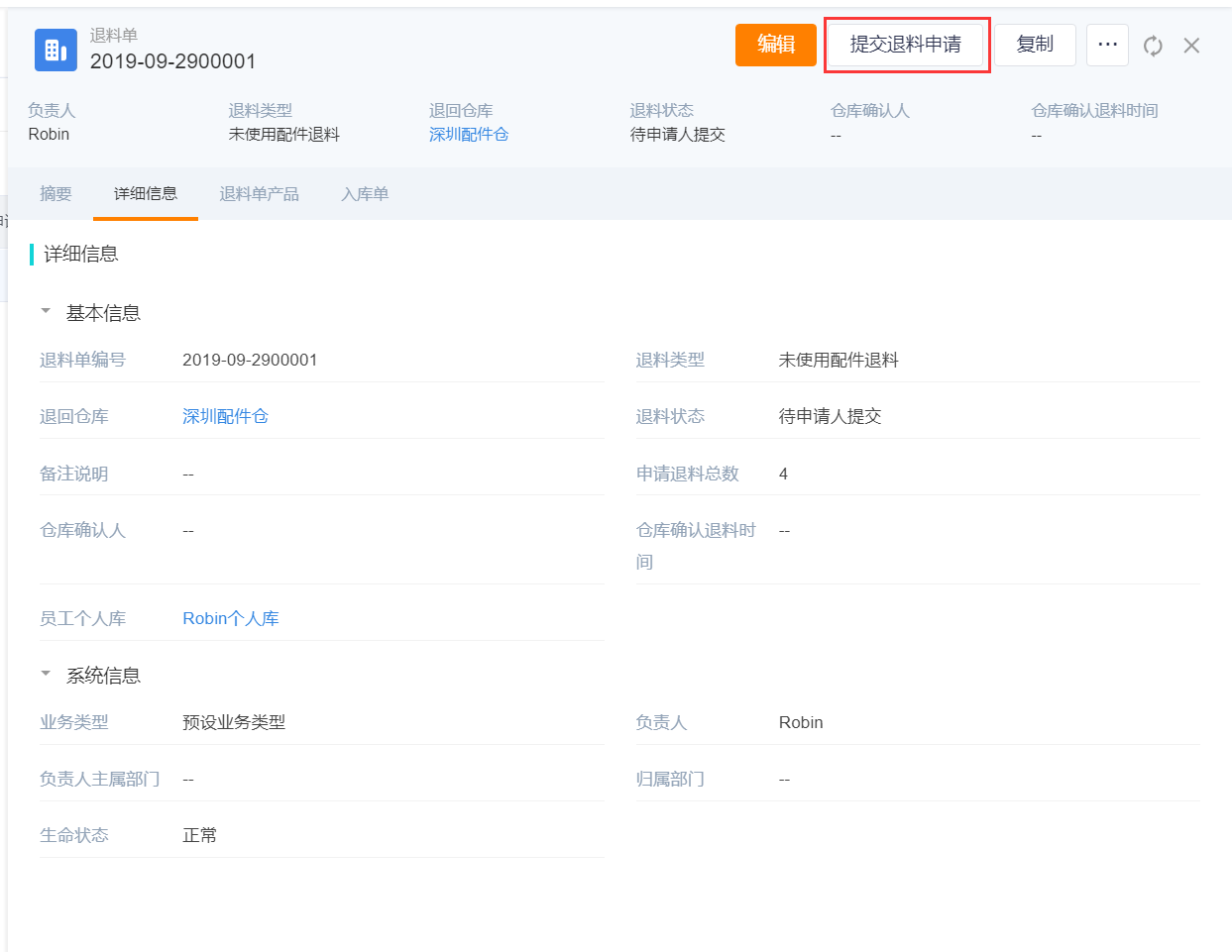This screenshot has height=952, width=1232.
Task: Open the 退料单产品 tab
Action: (259, 194)
